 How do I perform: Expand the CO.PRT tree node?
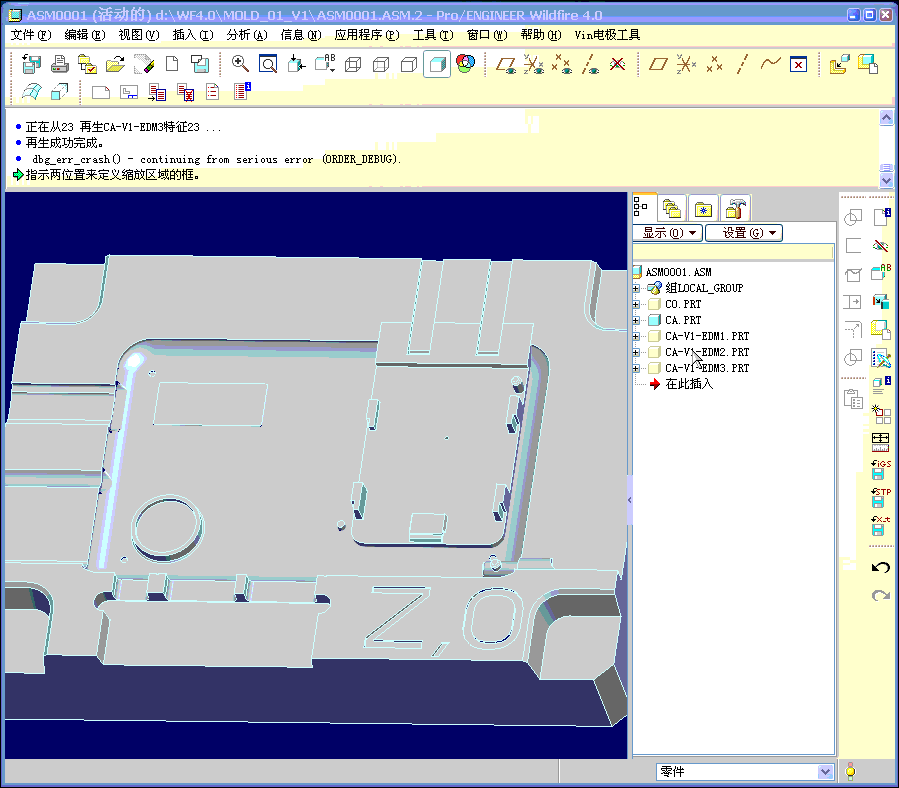point(636,304)
